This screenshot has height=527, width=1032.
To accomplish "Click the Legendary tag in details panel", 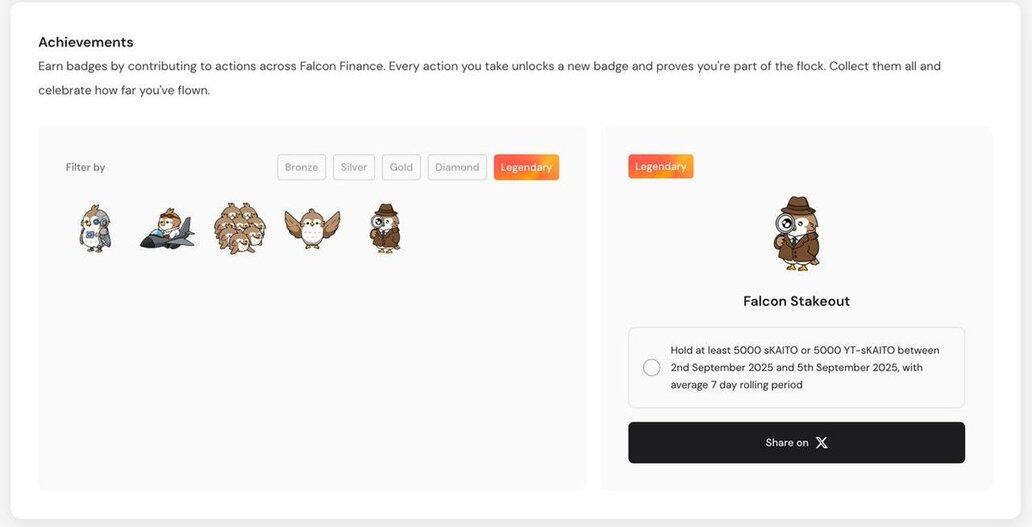I will [660, 166].
